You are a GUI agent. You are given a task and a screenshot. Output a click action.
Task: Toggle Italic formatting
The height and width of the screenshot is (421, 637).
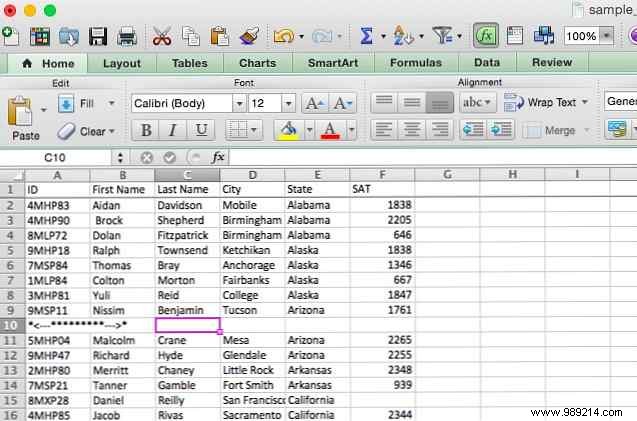pos(173,130)
